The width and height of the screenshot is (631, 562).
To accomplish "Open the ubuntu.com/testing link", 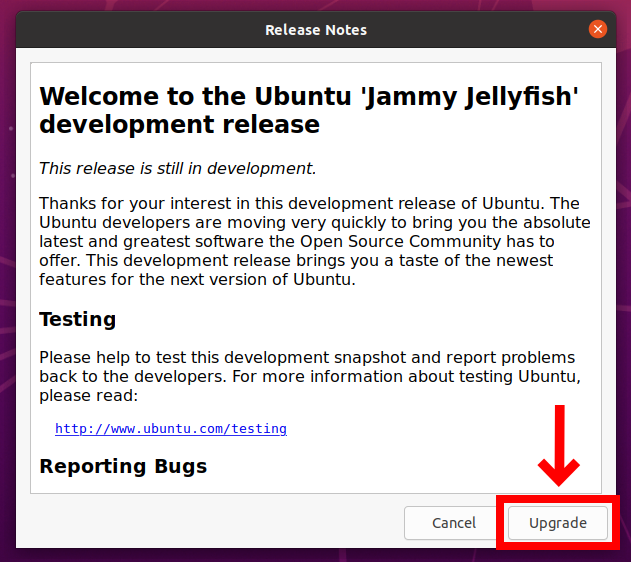I will [171, 428].
